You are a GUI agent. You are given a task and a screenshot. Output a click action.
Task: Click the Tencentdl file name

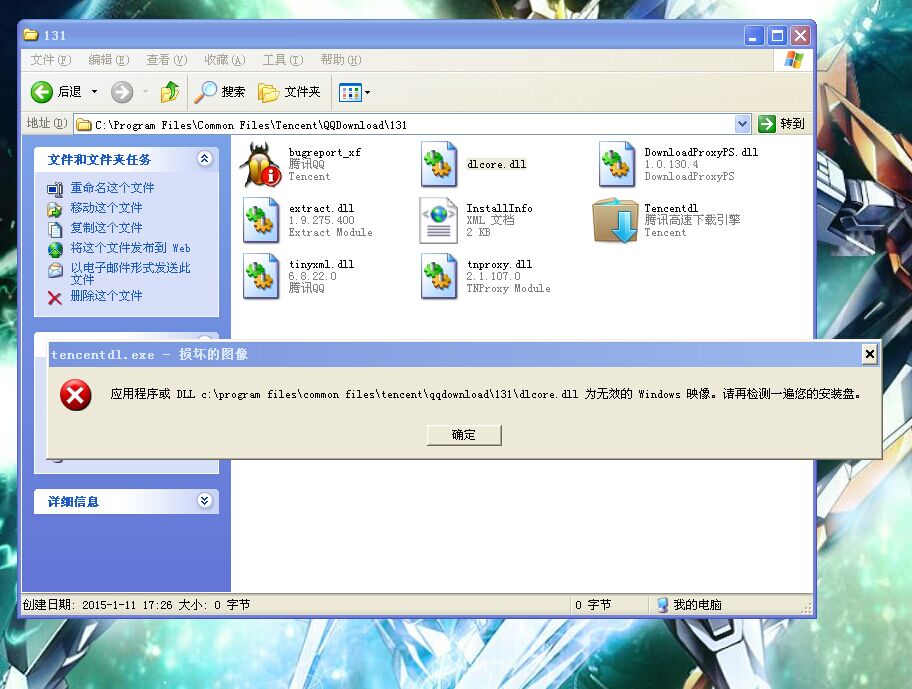click(x=671, y=208)
